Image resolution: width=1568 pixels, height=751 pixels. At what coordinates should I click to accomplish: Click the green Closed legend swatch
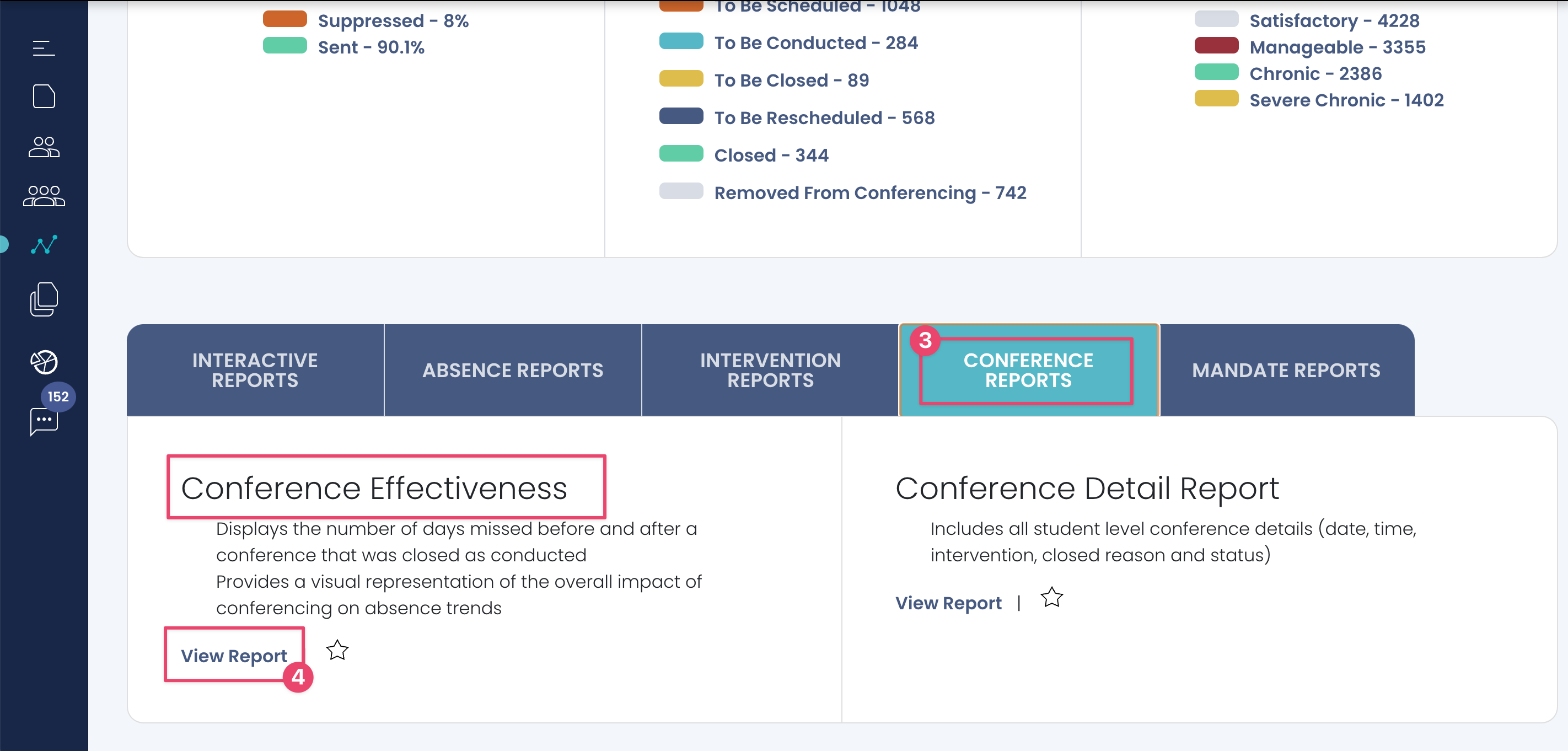pyautogui.click(x=681, y=154)
